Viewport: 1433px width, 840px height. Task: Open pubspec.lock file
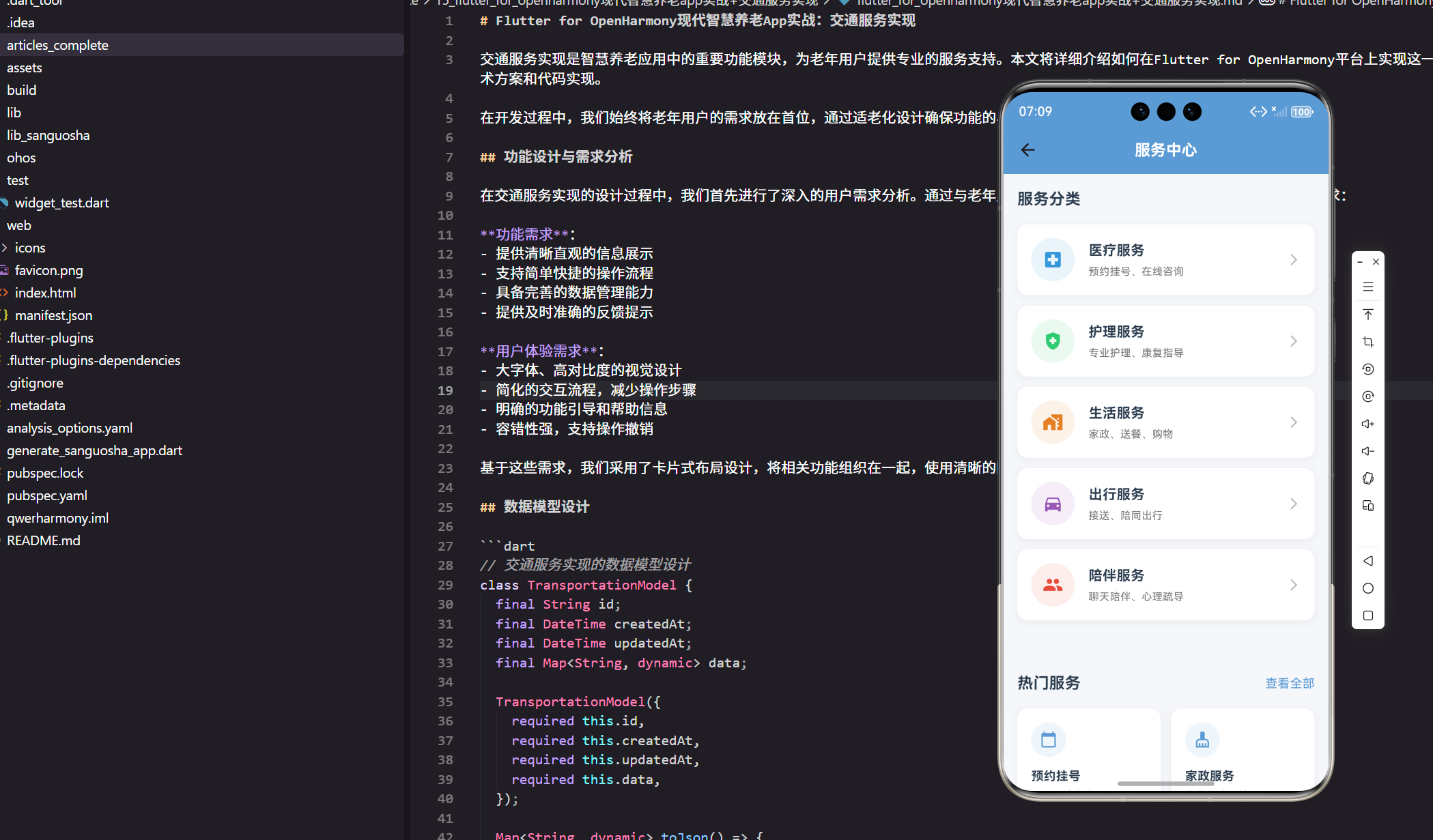coord(202,473)
